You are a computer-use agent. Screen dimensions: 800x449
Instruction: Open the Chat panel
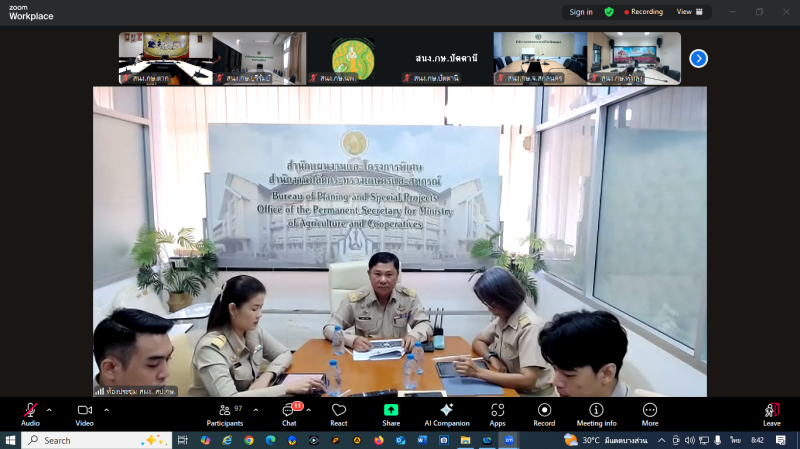tap(289, 413)
